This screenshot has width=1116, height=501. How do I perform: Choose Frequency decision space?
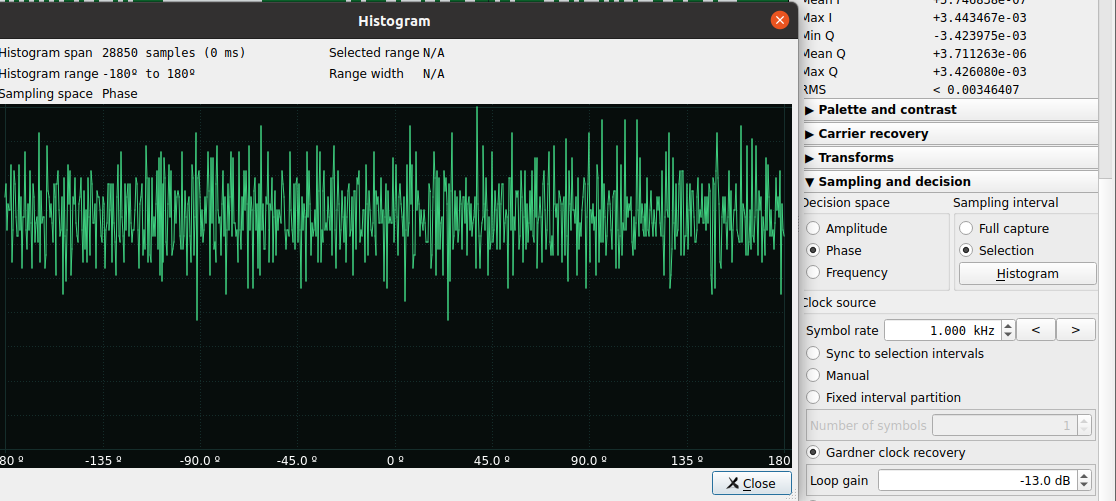coord(814,273)
